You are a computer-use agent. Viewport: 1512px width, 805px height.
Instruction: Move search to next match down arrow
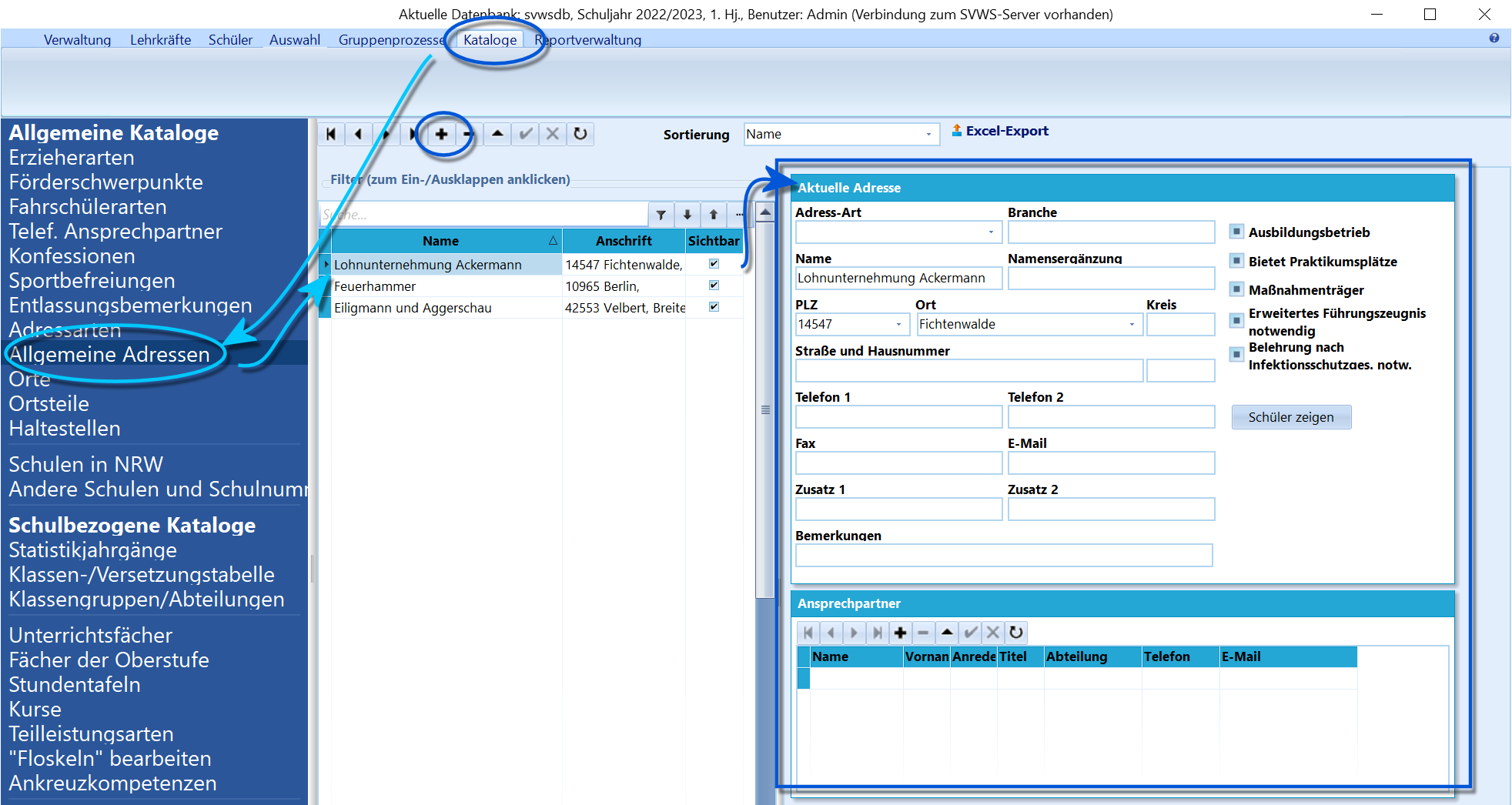pos(687,215)
